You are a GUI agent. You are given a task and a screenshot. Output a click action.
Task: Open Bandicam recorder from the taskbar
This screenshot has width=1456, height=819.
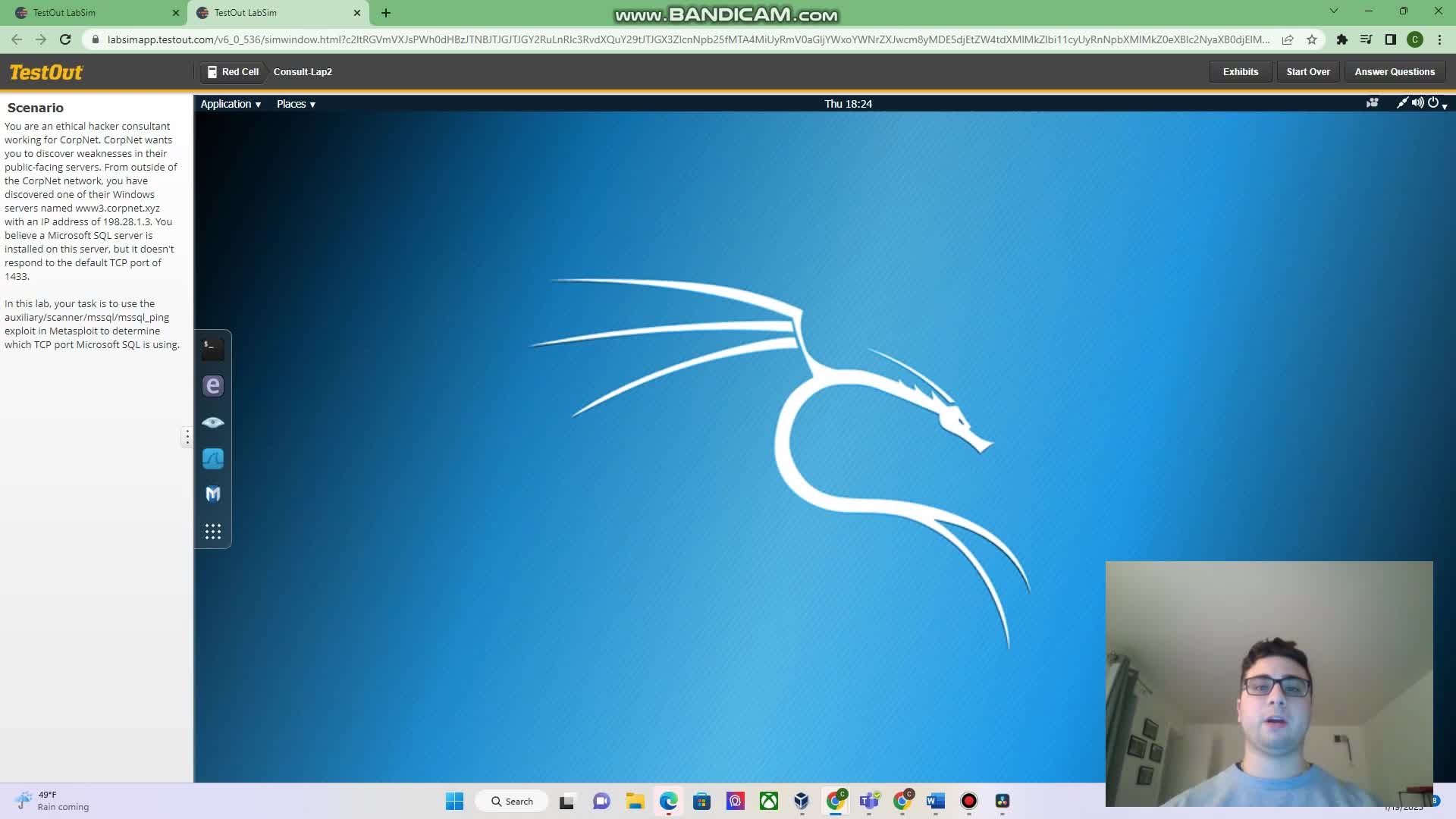point(968,801)
